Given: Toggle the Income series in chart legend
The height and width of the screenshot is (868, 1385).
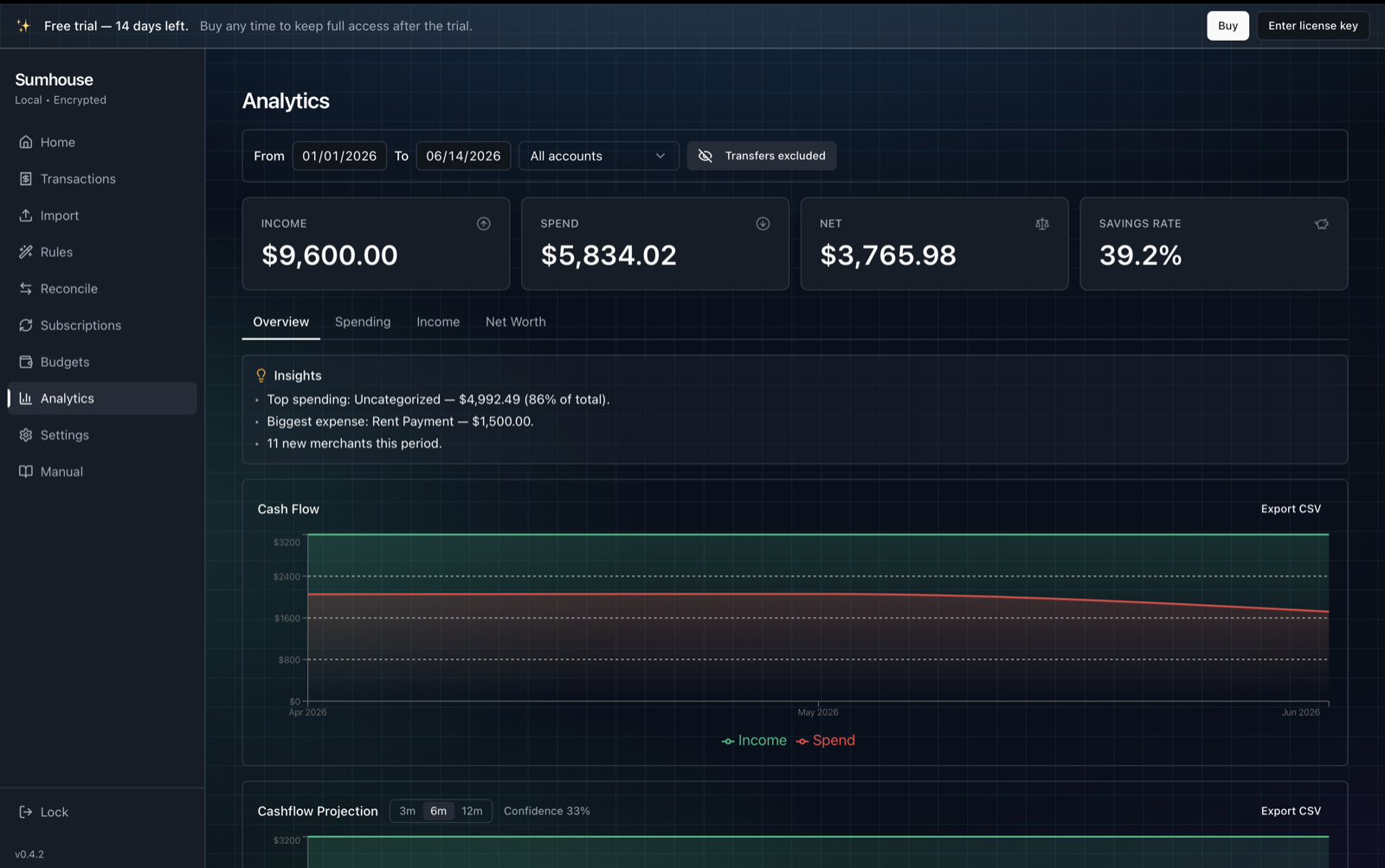Looking at the screenshot, I should point(754,741).
